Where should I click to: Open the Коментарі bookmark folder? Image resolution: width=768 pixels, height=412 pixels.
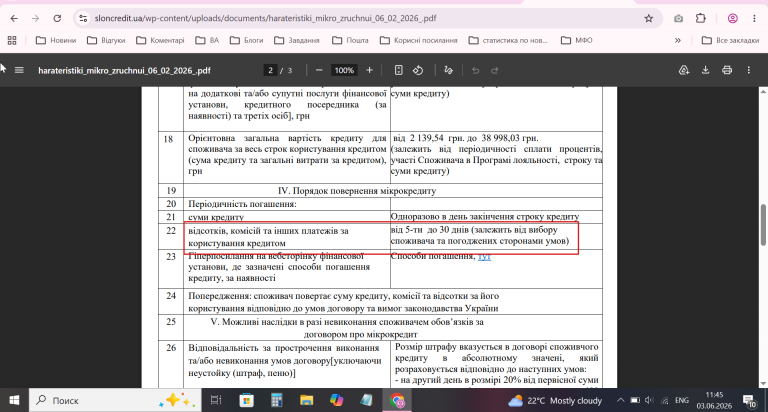[161, 40]
